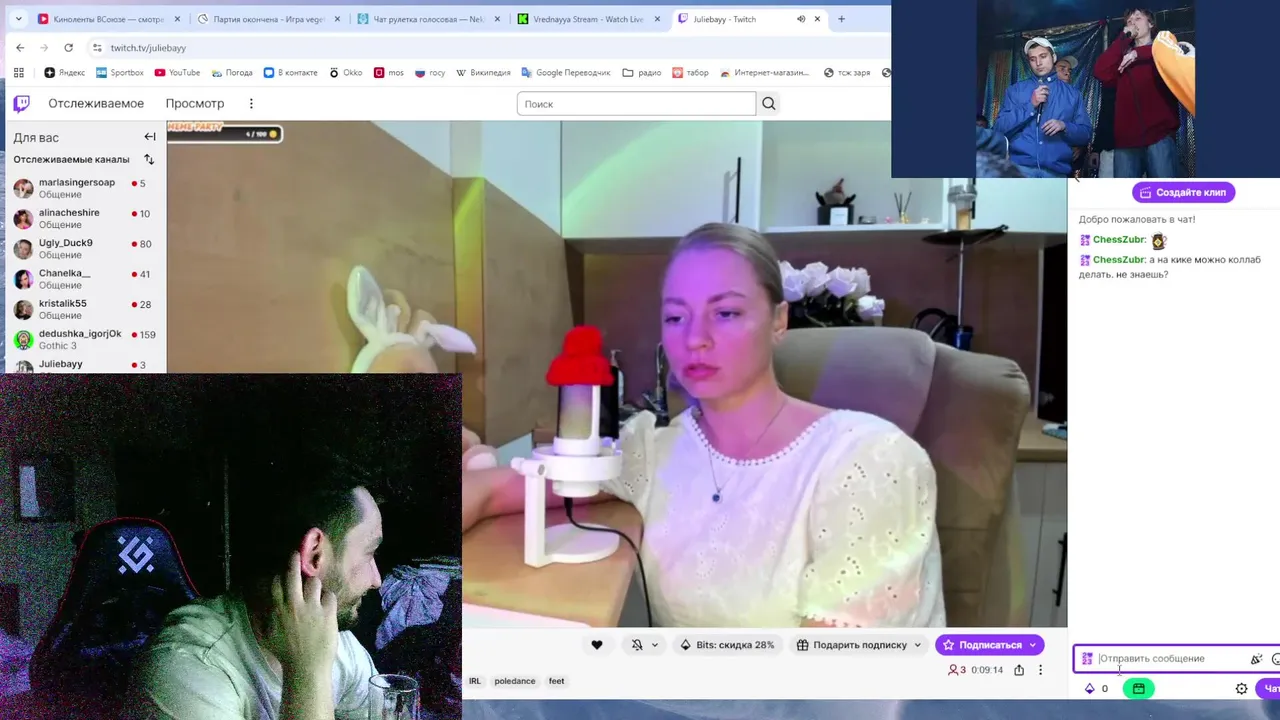Open the browser apps grid icon
1280x720 pixels.
tap(18, 72)
